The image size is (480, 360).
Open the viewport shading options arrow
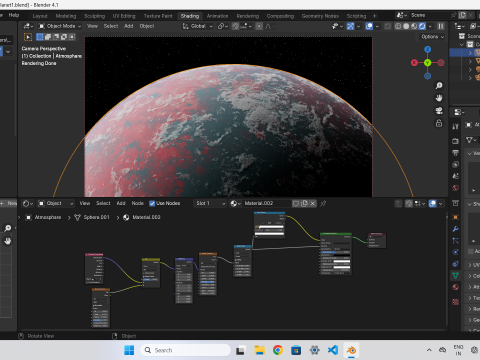pyautogui.click(x=430, y=26)
